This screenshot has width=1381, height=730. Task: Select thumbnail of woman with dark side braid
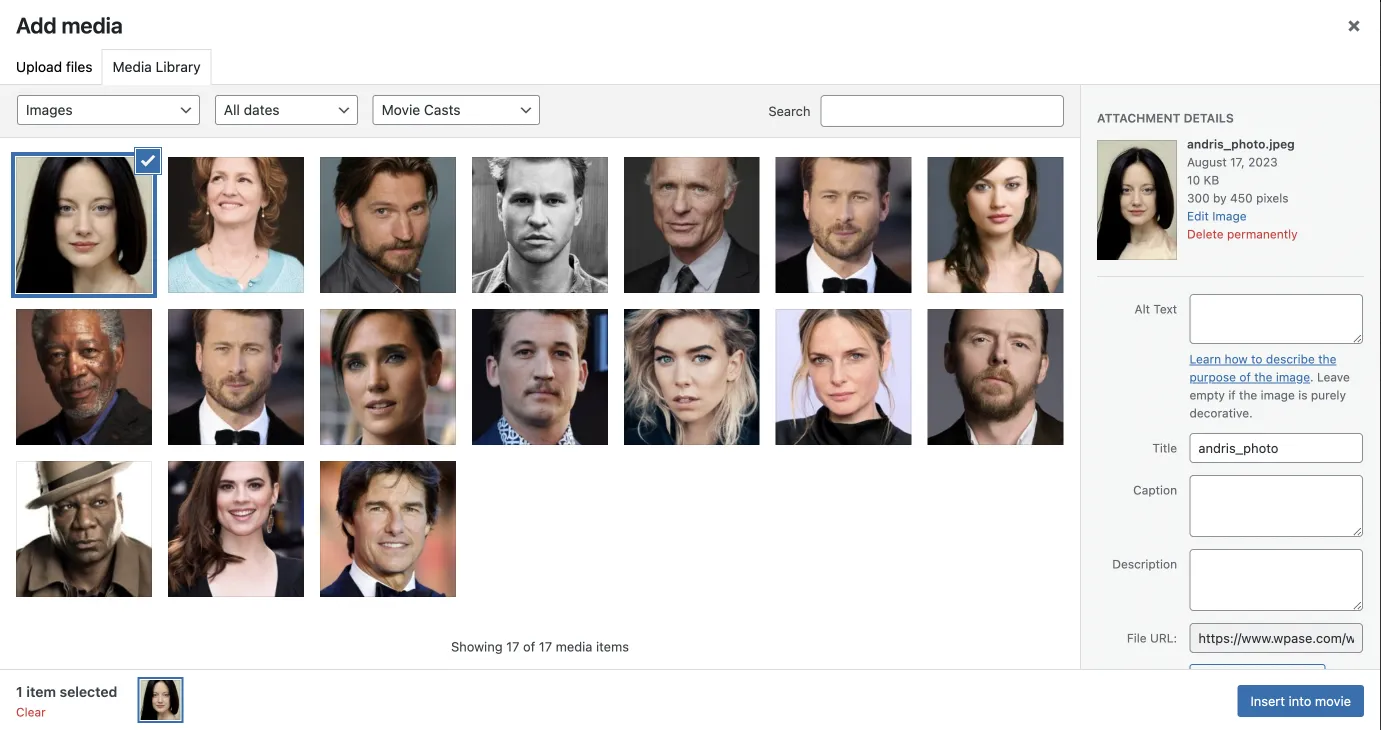point(996,225)
